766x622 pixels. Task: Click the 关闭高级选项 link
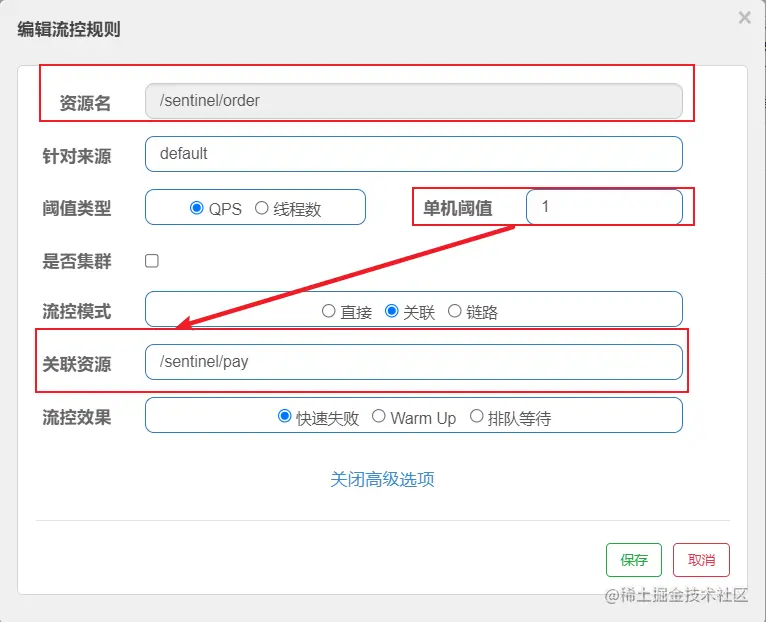[x=382, y=479]
